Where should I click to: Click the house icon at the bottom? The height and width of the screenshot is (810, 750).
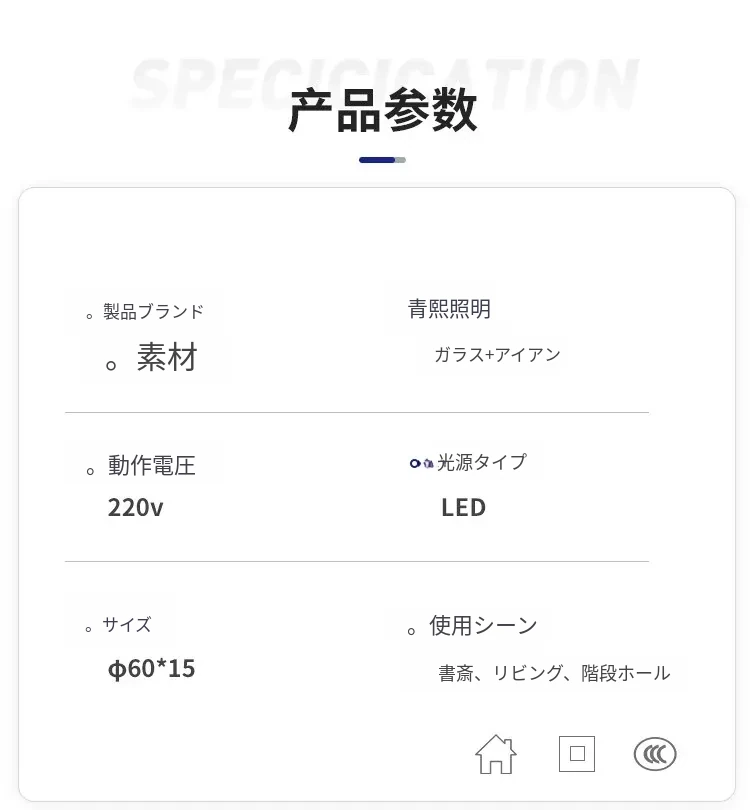point(496,753)
